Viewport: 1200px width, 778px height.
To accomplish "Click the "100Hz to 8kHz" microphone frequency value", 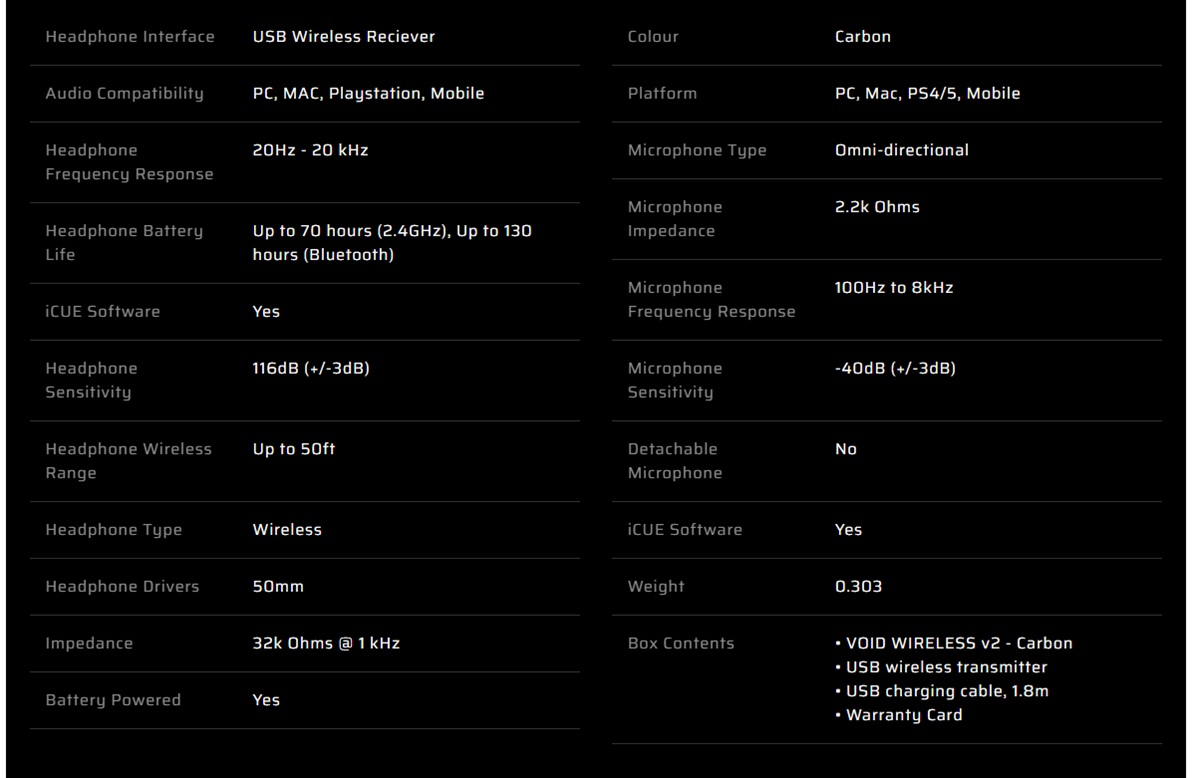I will click(893, 288).
